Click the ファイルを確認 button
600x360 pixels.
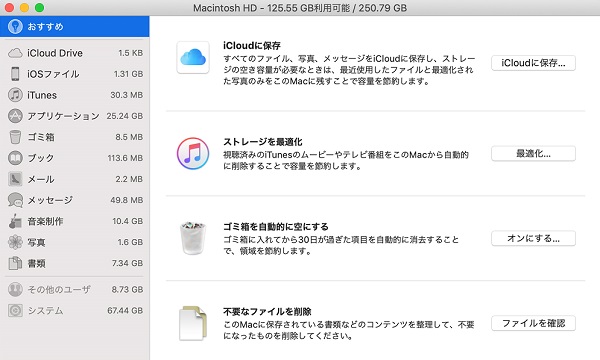[x=533, y=324]
